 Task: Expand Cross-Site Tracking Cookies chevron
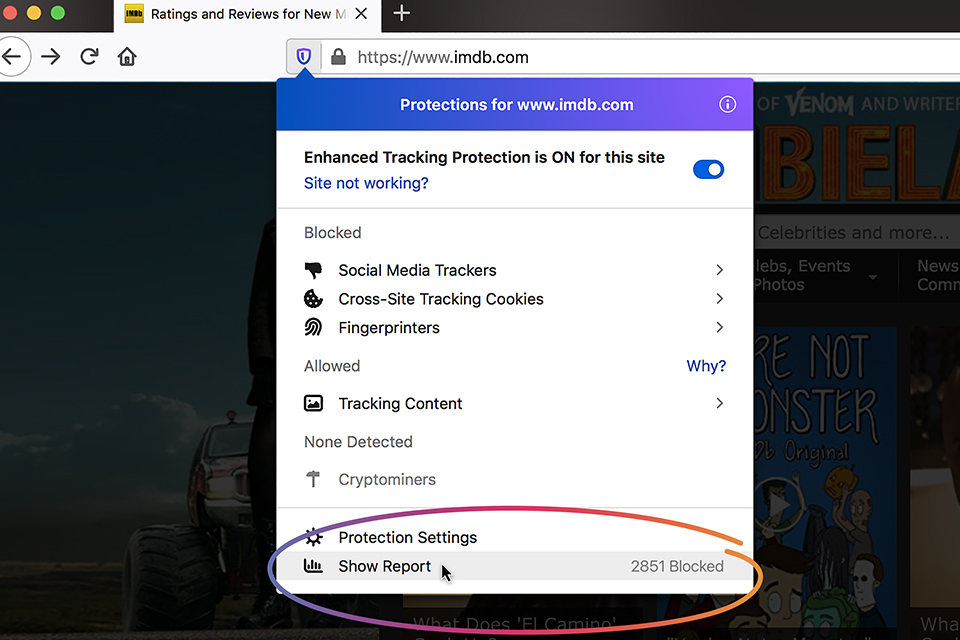point(719,299)
